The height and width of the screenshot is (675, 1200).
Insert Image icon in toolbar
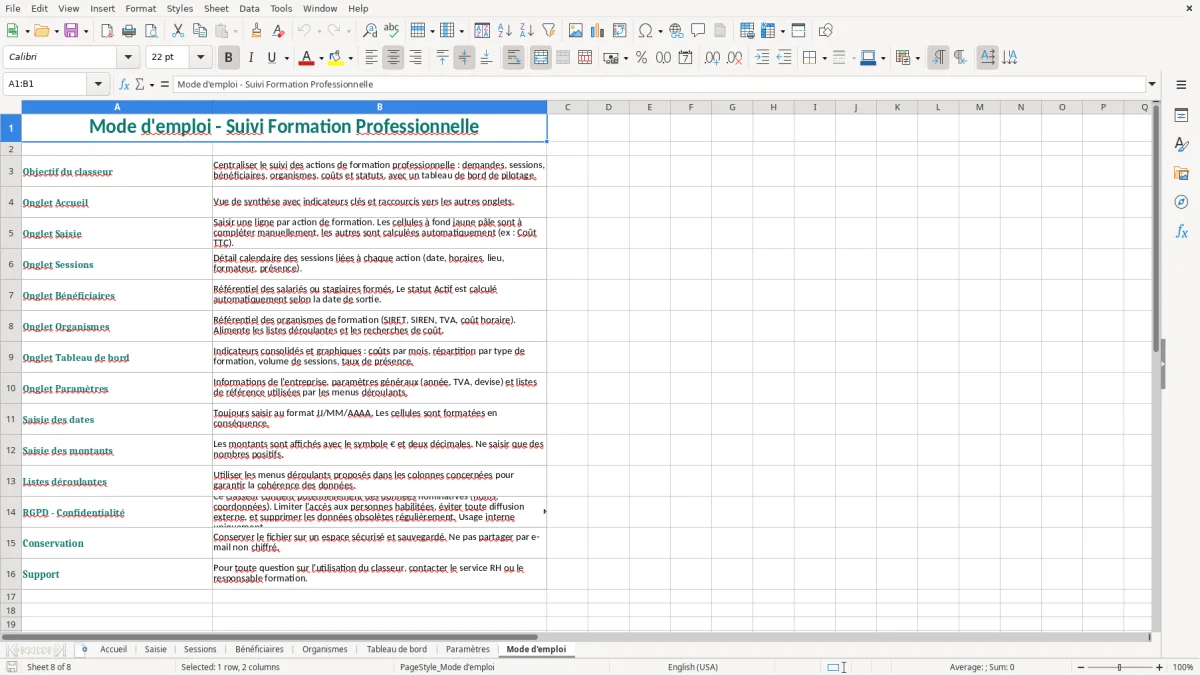point(576,31)
